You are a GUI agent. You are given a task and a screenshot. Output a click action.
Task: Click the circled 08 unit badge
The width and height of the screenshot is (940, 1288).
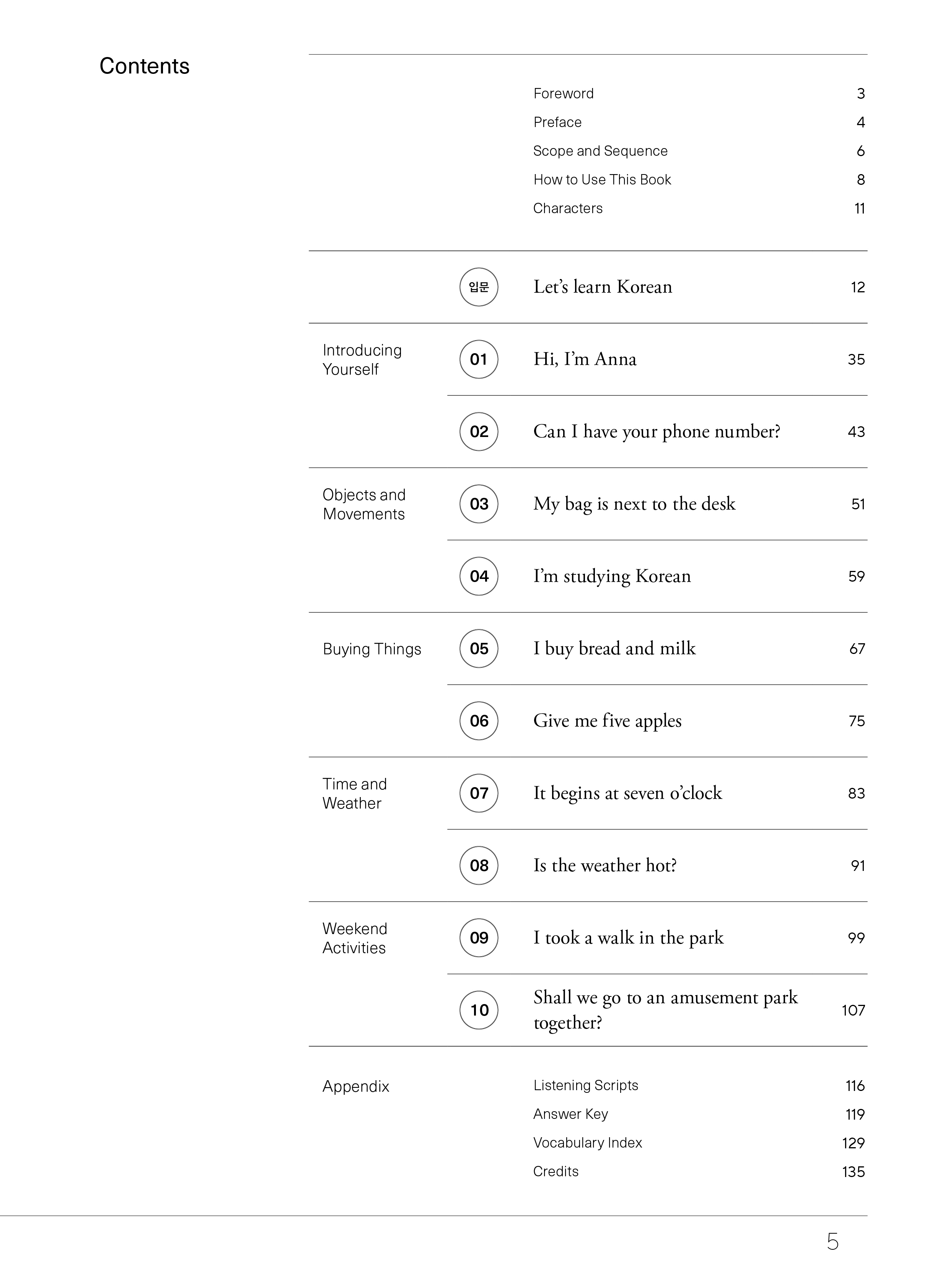click(479, 865)
